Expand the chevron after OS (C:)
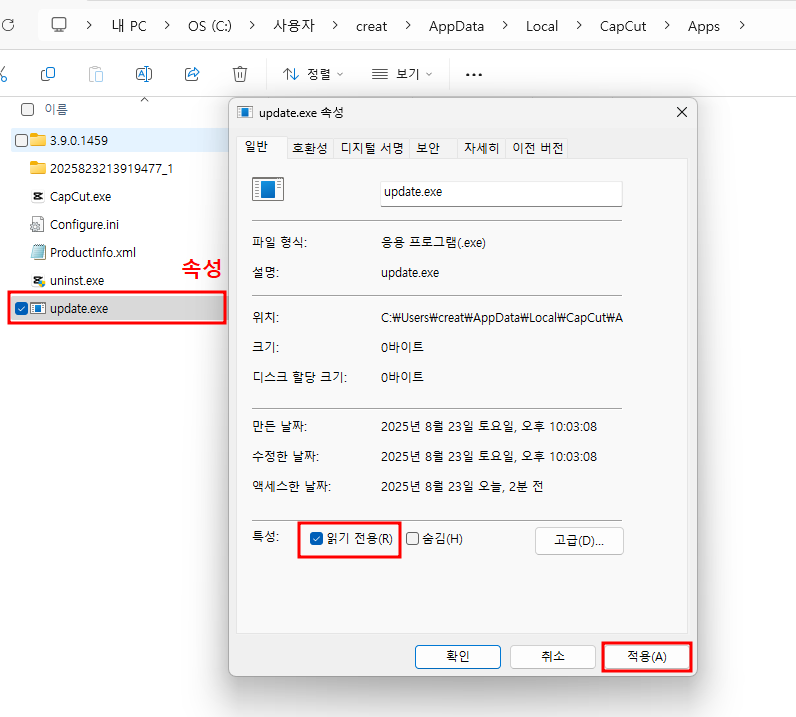 click(252, 25)
